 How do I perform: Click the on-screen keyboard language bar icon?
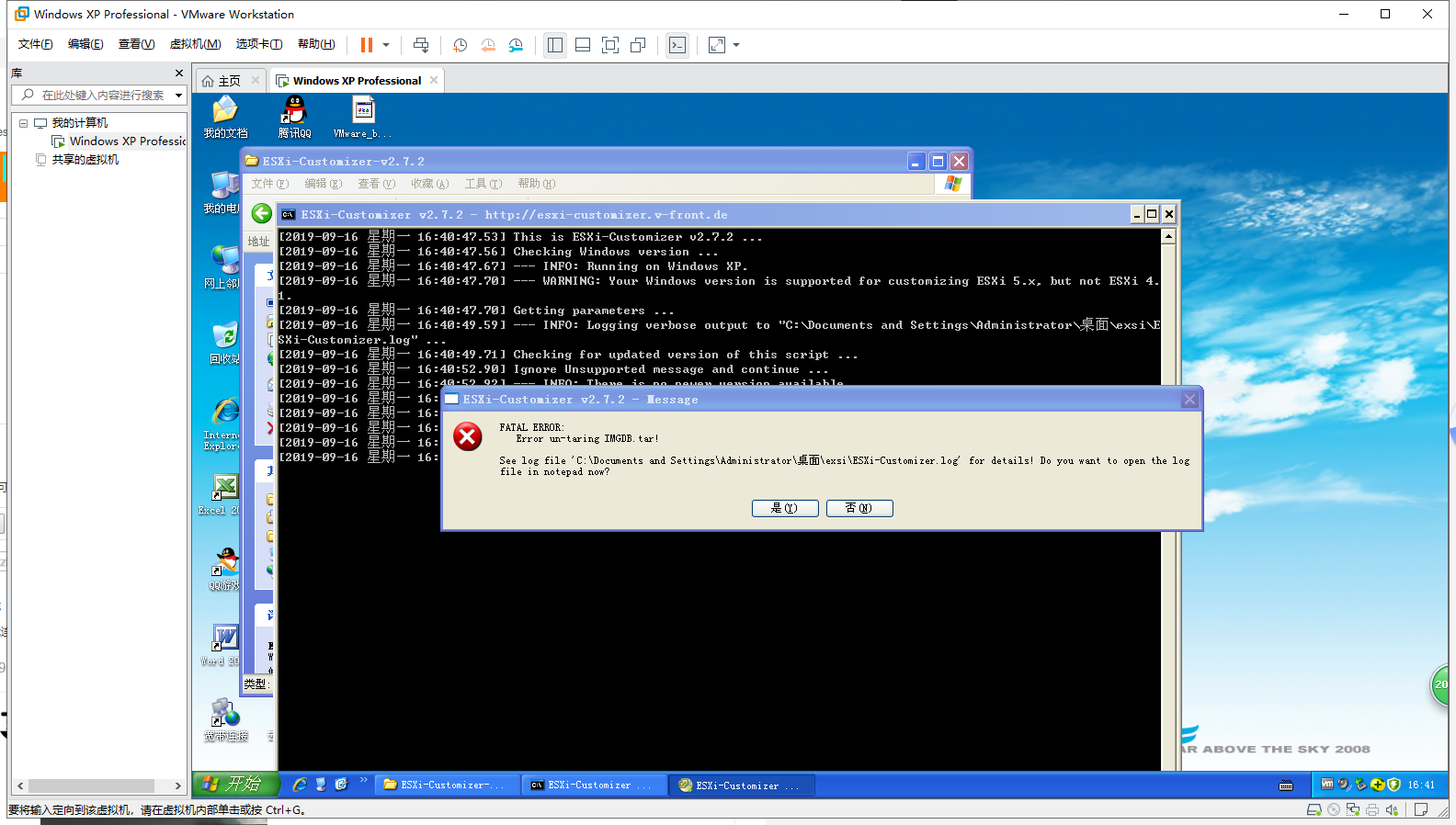click(x=1286, y=785)
